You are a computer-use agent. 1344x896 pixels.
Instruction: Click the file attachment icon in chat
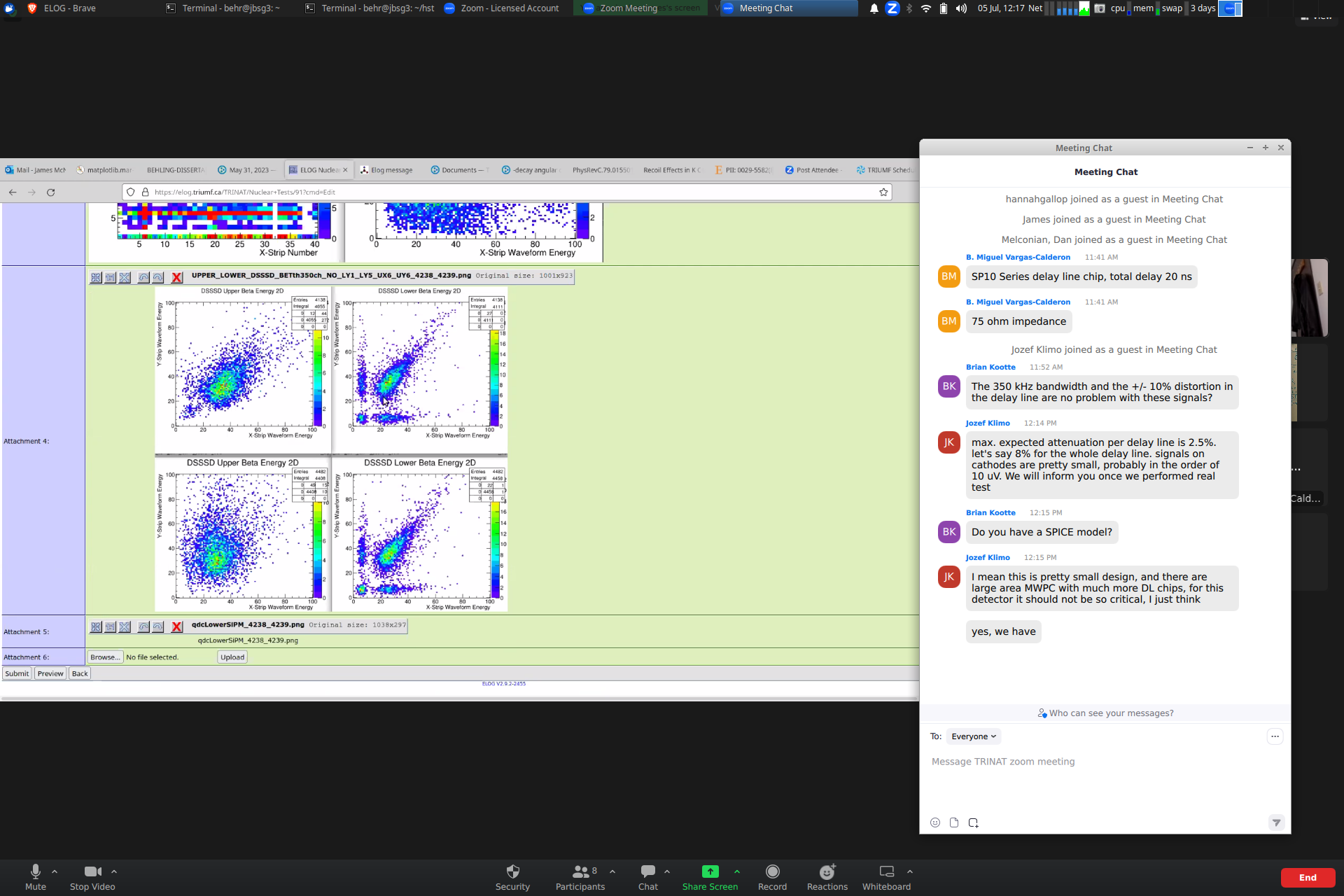tap(953, 822)
